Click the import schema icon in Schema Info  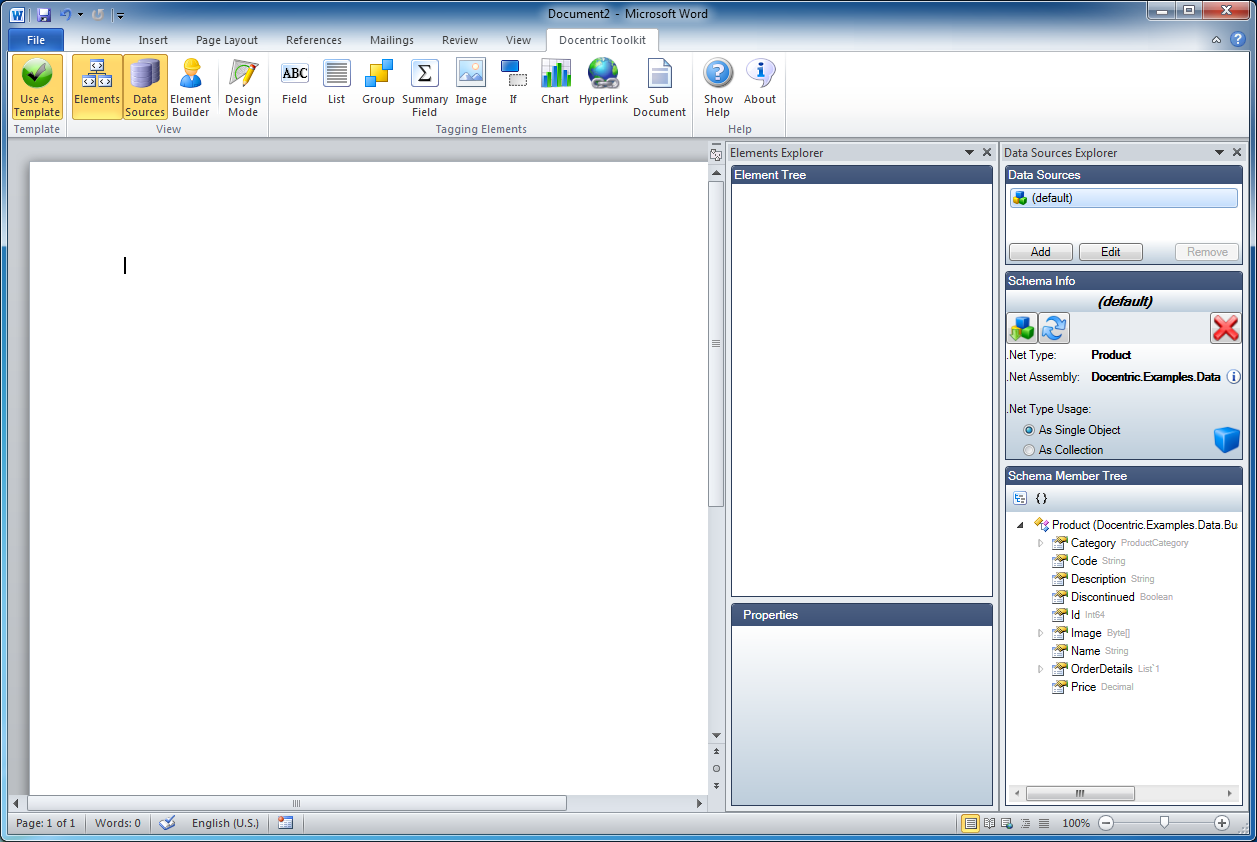(x=1021, y=327)
